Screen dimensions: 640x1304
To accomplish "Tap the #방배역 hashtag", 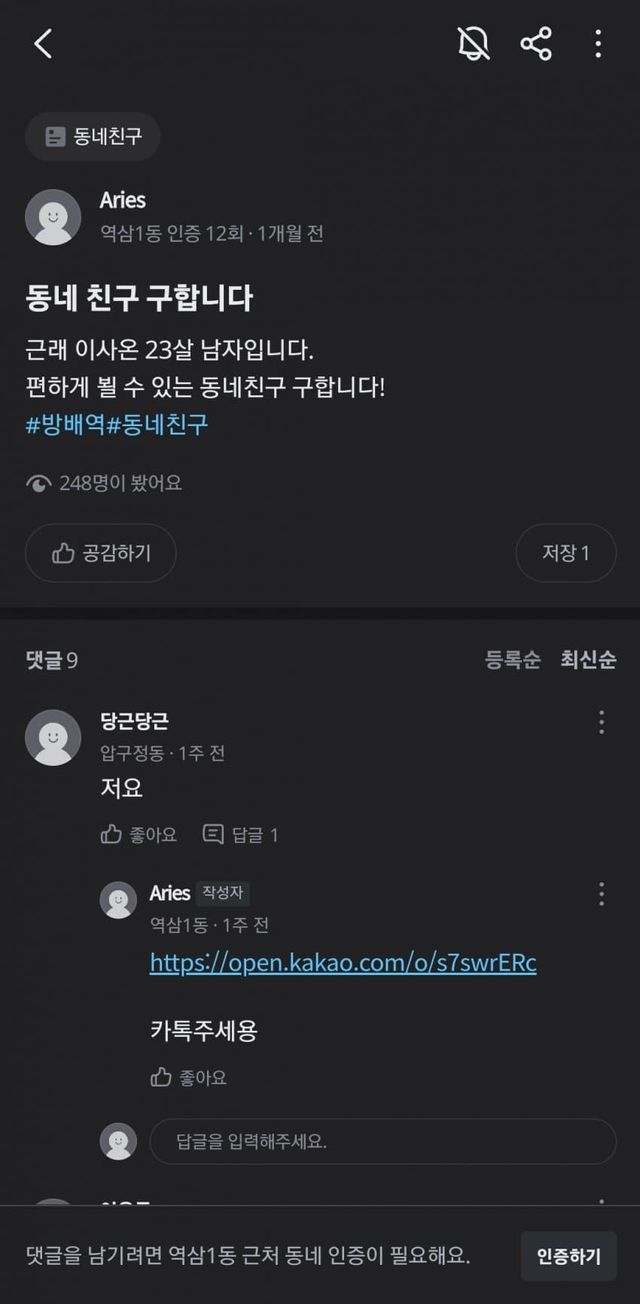I will [x=65, y=423].
